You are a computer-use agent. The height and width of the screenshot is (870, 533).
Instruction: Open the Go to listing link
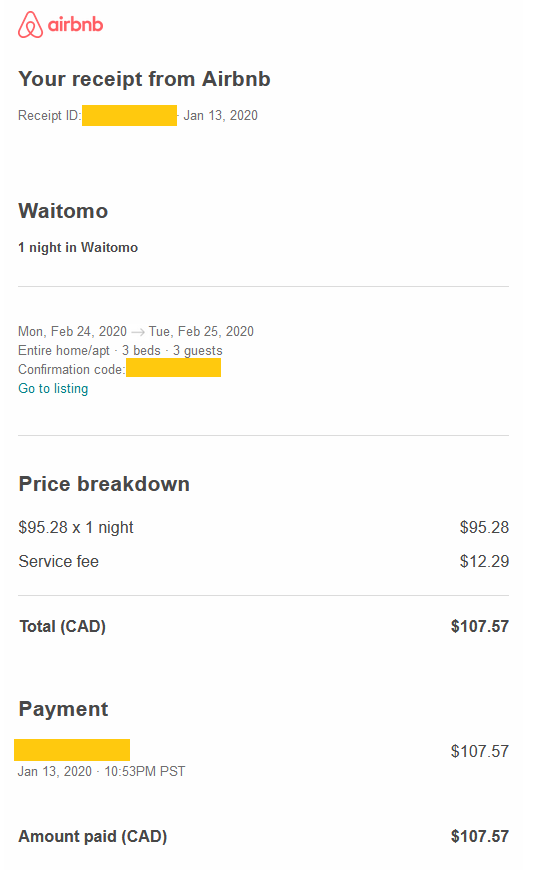(x=53, y=388)
